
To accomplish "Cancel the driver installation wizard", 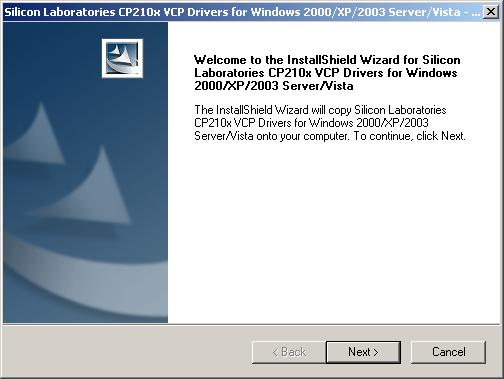I will pyautogui.click(x=448, y=352).
